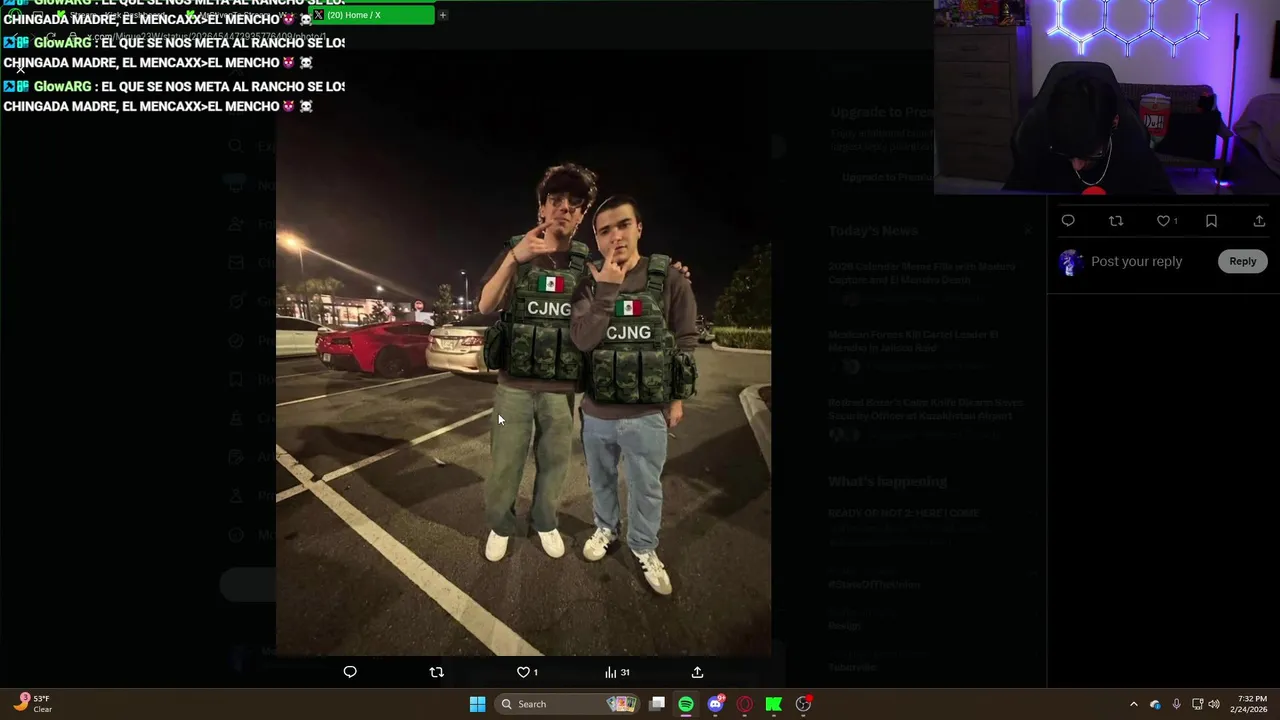Click the Reply button
The image size is (1280, 720).
[1243, 261]
